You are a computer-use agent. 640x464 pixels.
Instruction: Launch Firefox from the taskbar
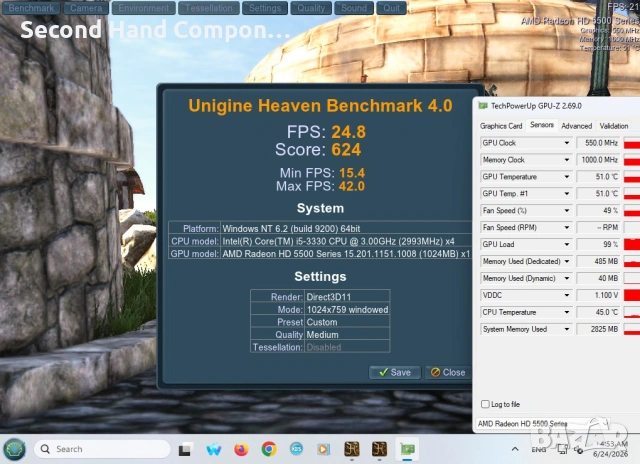tap(241, 449)
